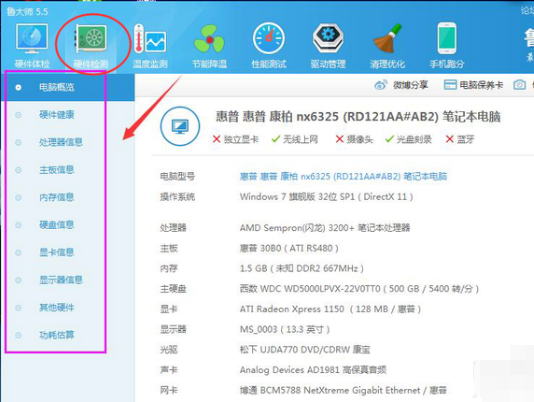Click ATI Radeon Xpress 1150 value

coord(330,309)
